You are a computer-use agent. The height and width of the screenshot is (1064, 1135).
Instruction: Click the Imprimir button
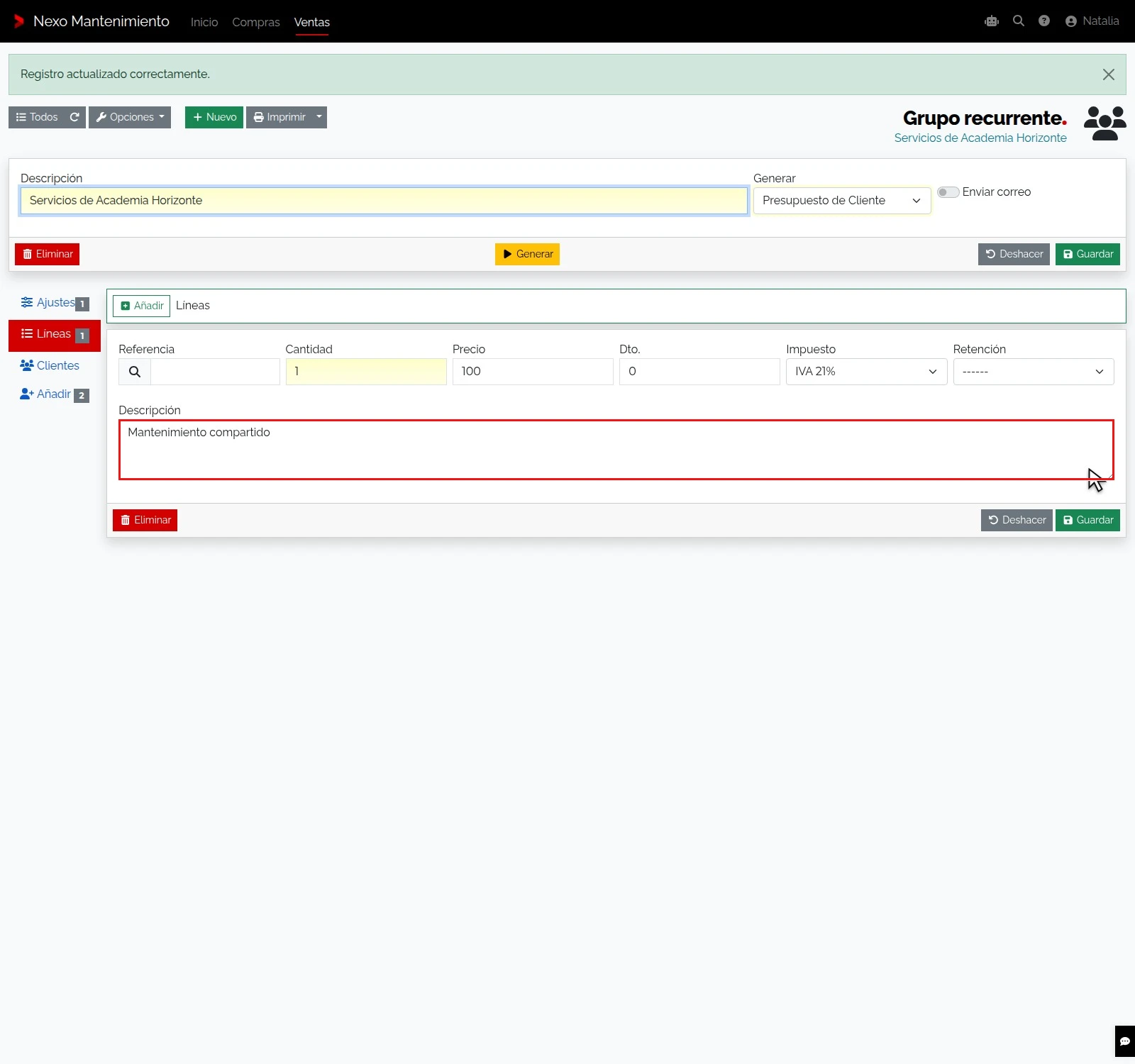(x=279, y=117)
